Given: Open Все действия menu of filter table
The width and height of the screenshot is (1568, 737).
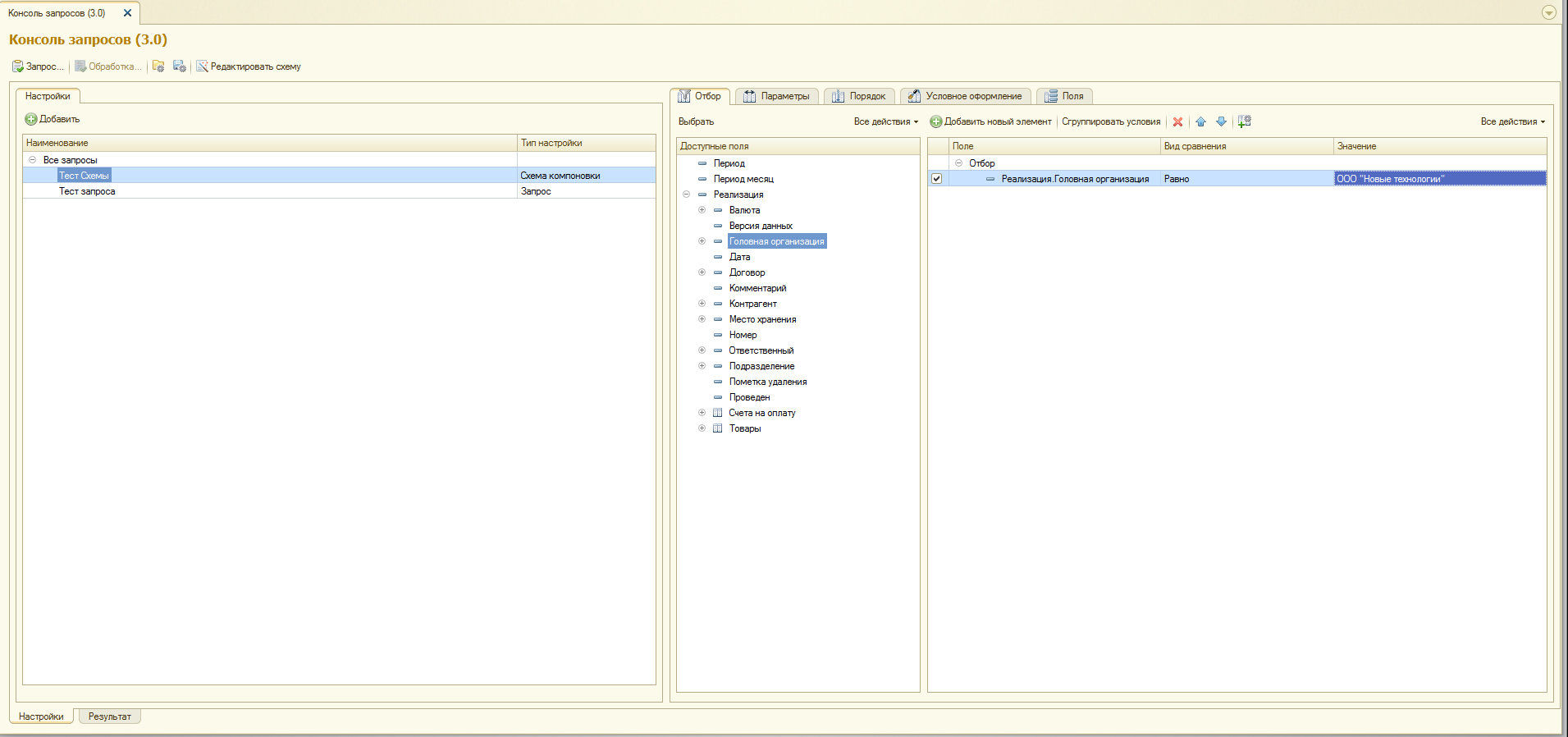Looking at the screenshot, I should 1513,121.
